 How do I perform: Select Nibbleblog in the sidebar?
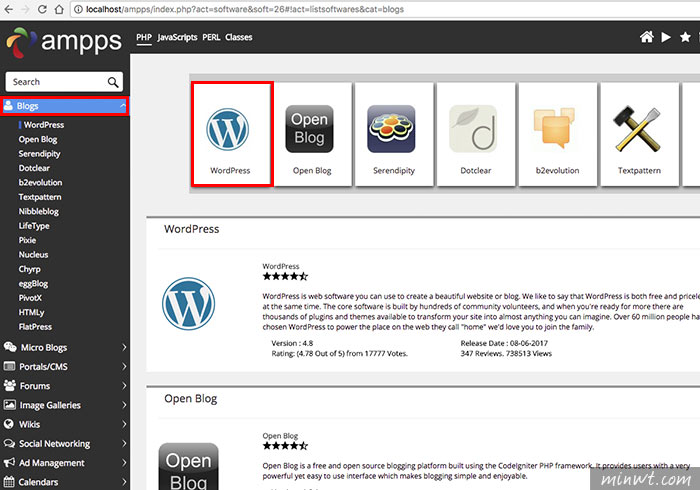coord(38,212)
